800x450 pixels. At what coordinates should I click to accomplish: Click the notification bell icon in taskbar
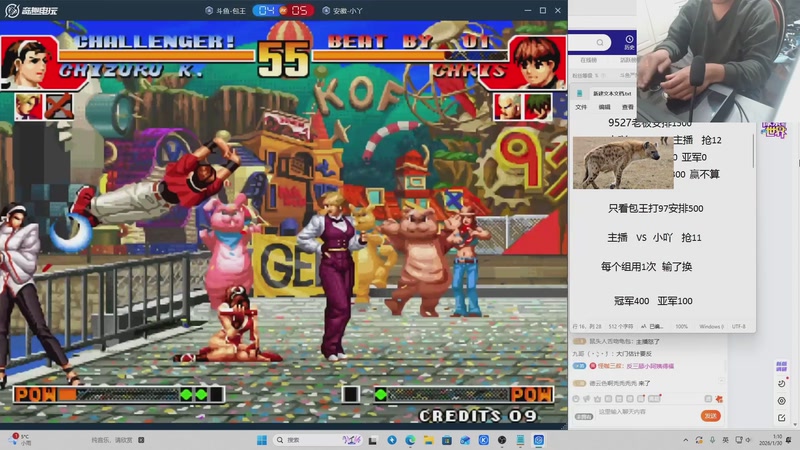[789, 440]
